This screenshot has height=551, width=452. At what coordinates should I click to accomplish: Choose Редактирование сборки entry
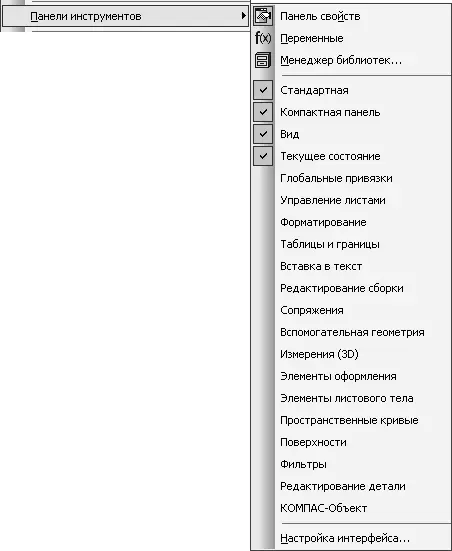coord(351,288)
